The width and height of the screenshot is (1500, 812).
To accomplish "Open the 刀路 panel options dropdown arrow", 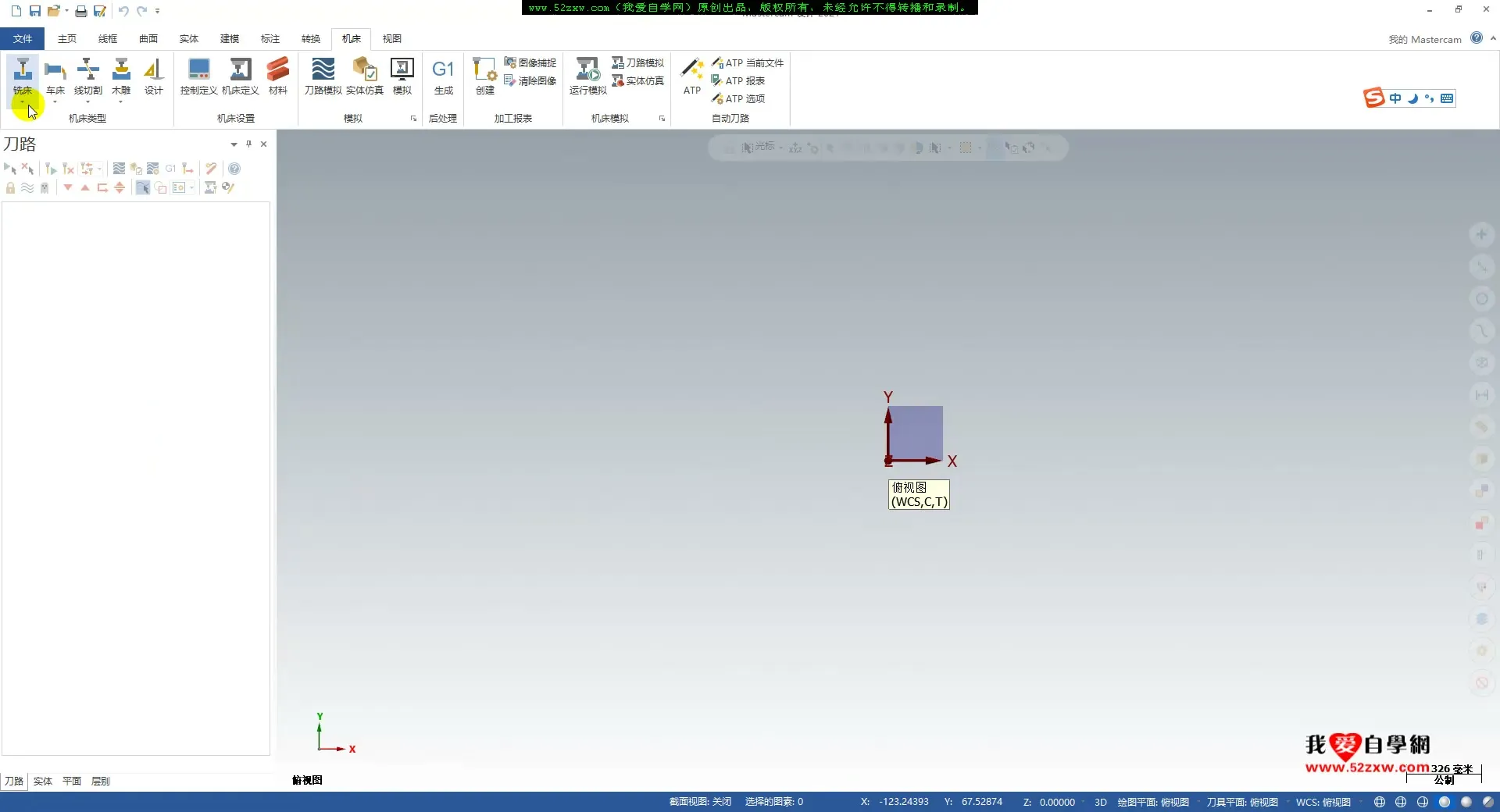I will tap(234, 144).
